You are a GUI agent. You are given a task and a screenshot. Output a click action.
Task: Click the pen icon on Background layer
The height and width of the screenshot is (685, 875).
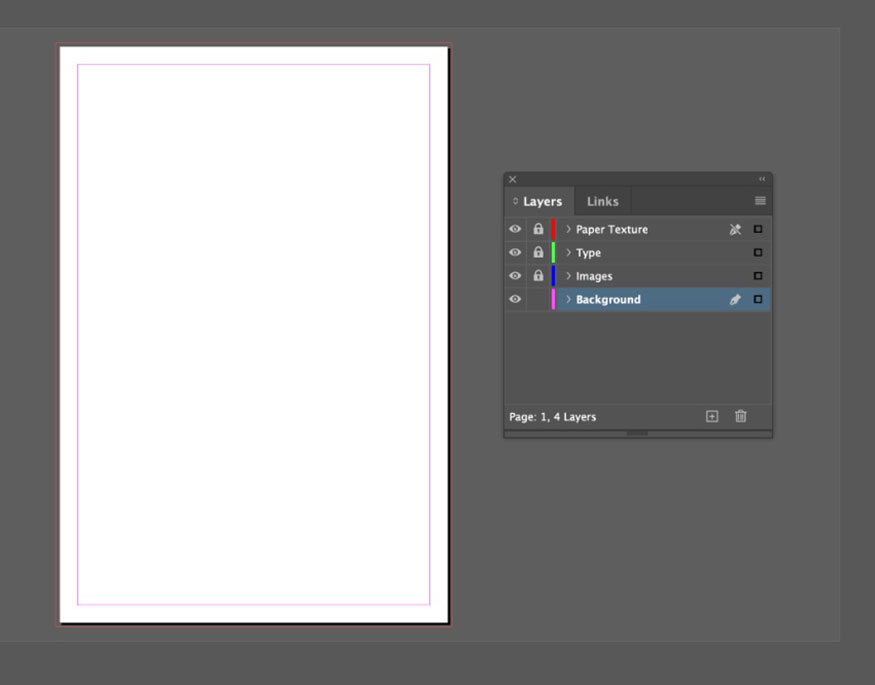(735, 300)
